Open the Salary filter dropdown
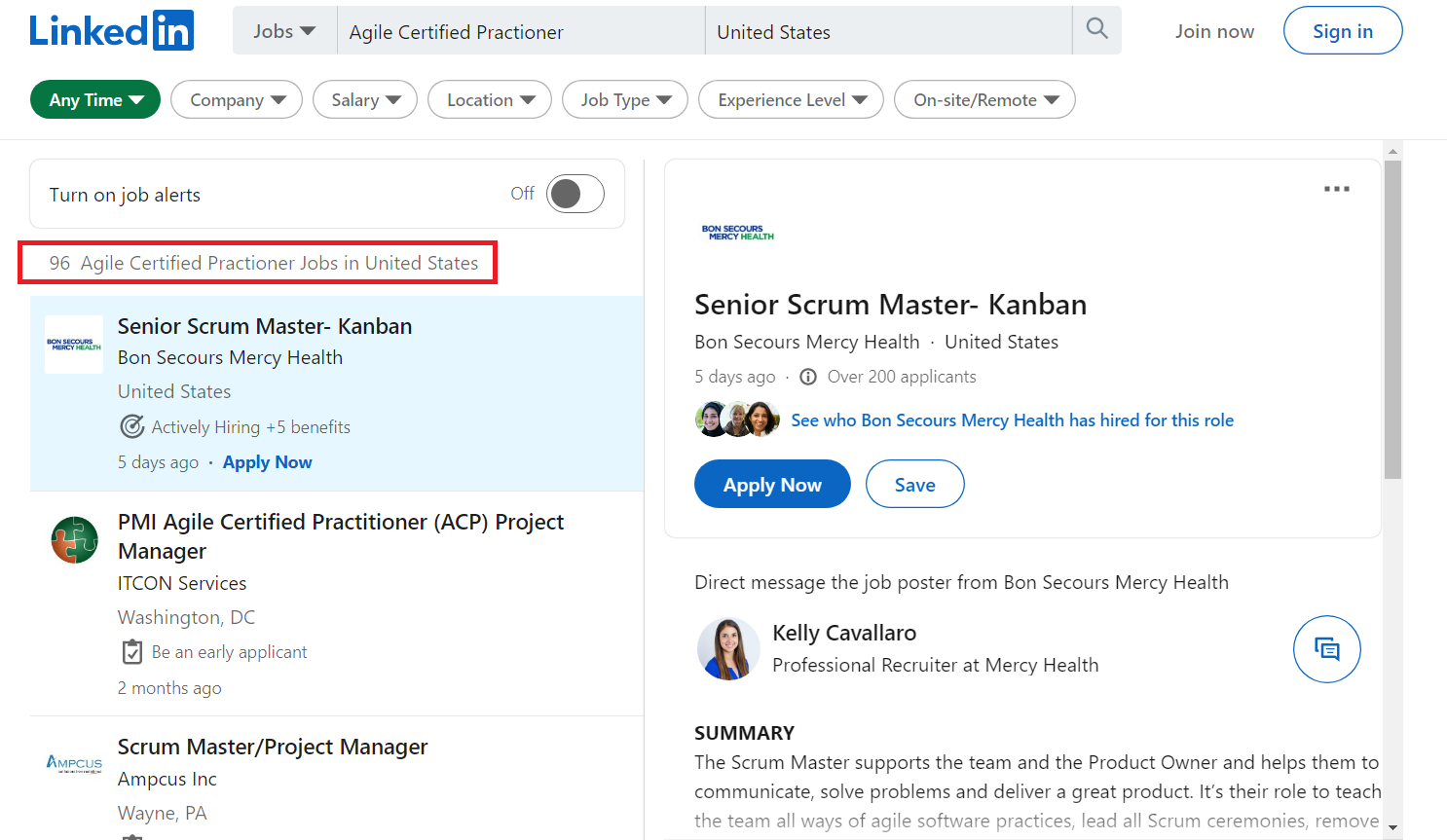Viewport: 1447px width, 840px height. (x=365, y=100)
